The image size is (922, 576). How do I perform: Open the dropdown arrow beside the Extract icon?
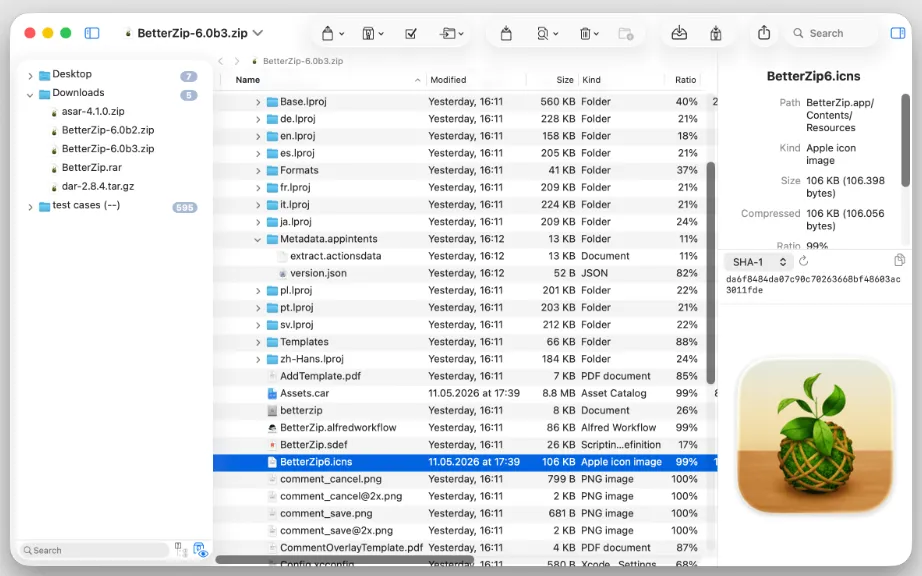[x=381, y=34]
